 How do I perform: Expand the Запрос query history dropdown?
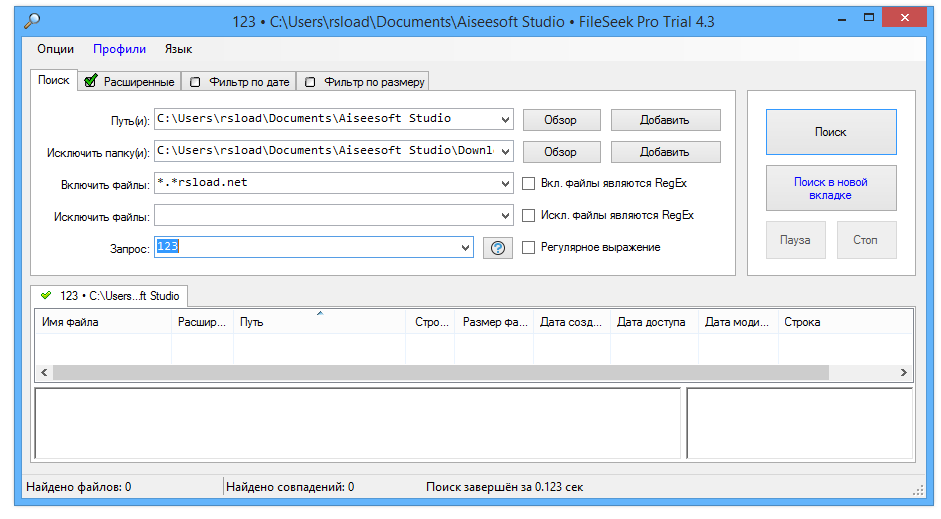pyautogui.click(x=464, y=247)
